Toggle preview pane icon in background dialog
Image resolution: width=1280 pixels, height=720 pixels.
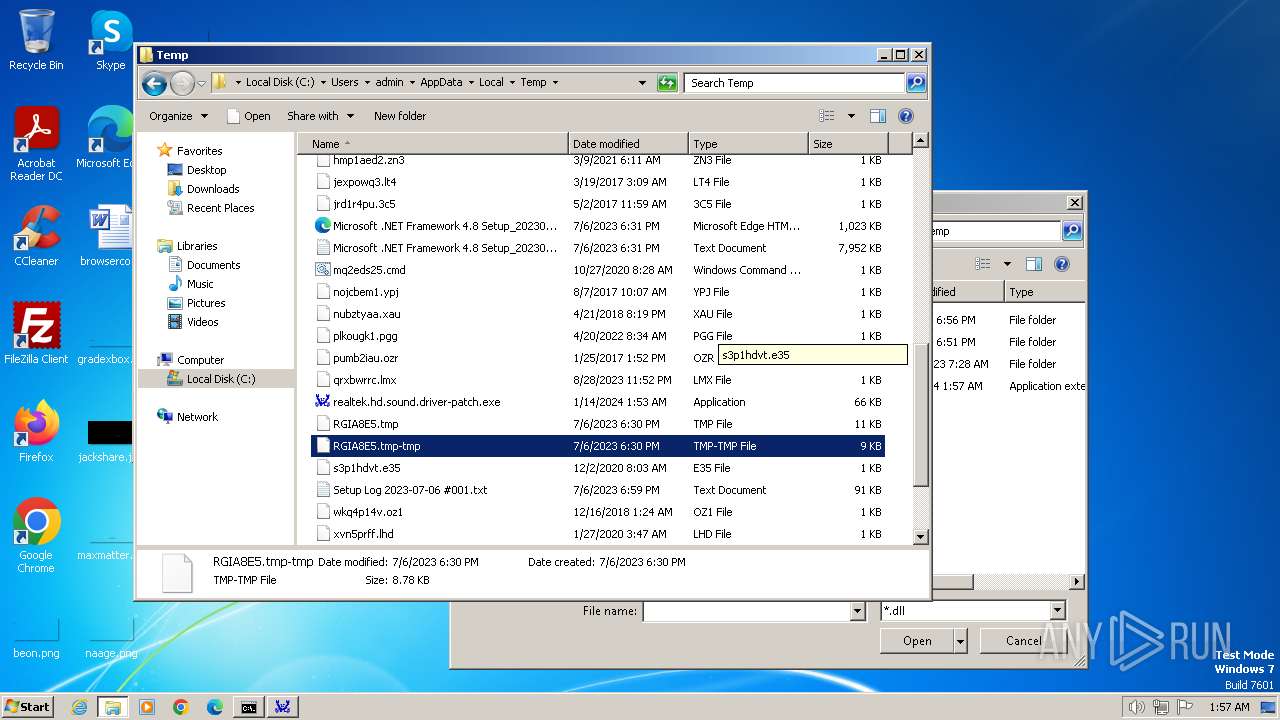1034,264
